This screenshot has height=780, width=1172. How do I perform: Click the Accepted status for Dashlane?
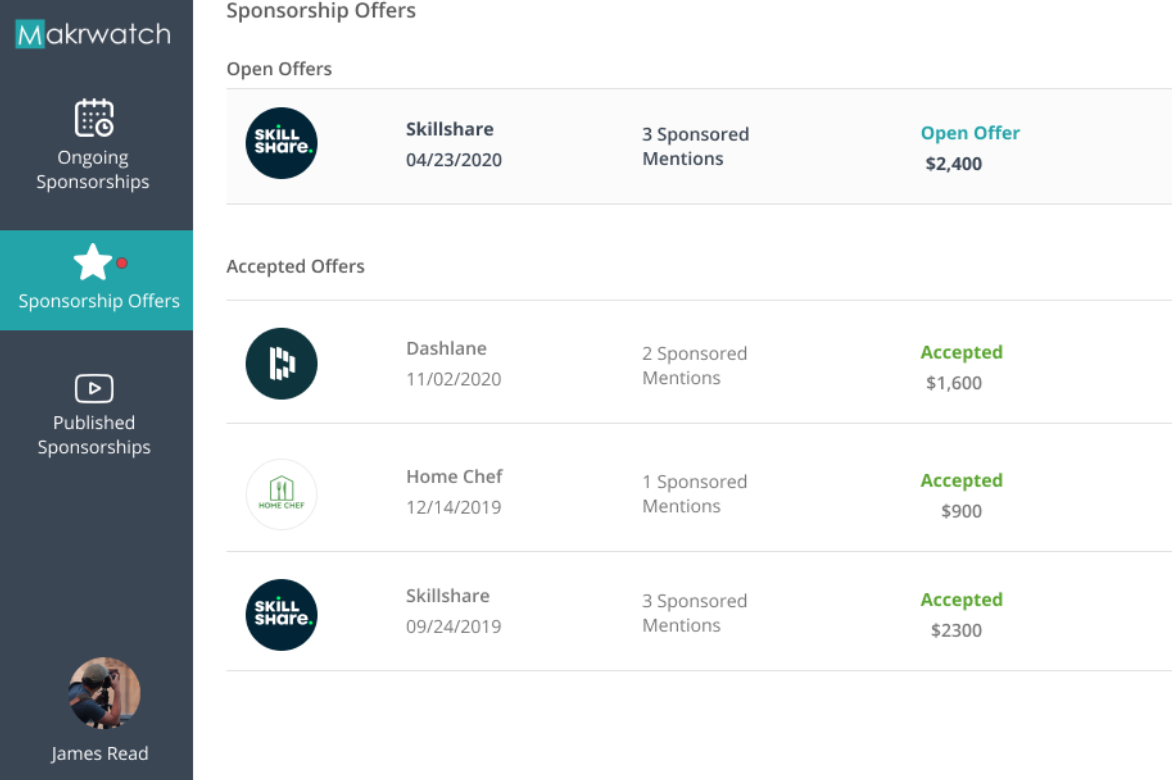pyautogui.click(x=961, y=352)
